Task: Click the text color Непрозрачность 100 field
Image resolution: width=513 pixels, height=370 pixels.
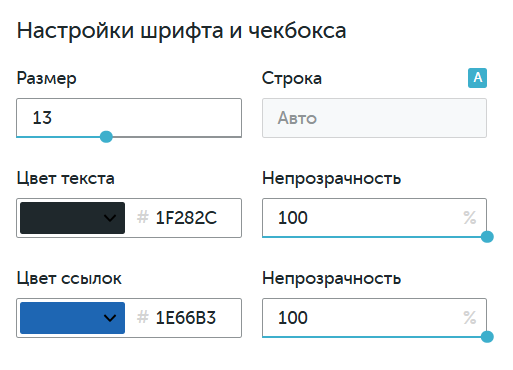Action: coord(374,218)
